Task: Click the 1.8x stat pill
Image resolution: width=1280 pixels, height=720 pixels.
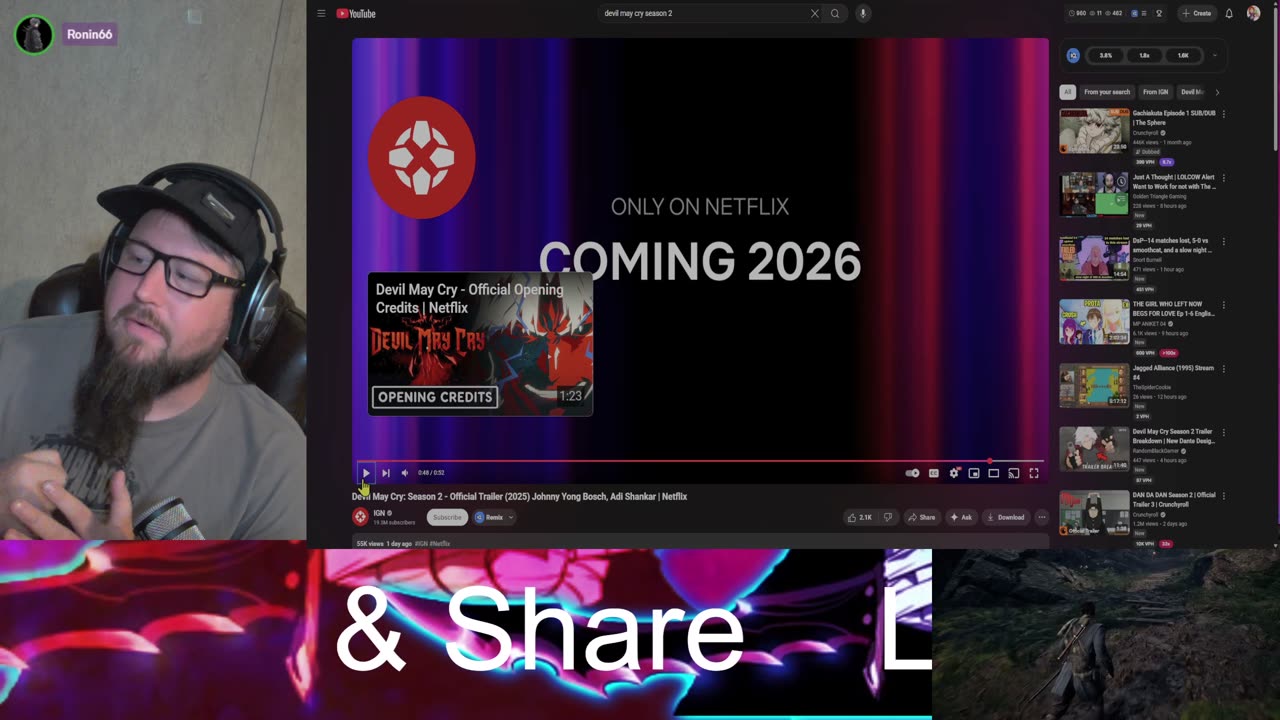Action: tap(1144, 55)
